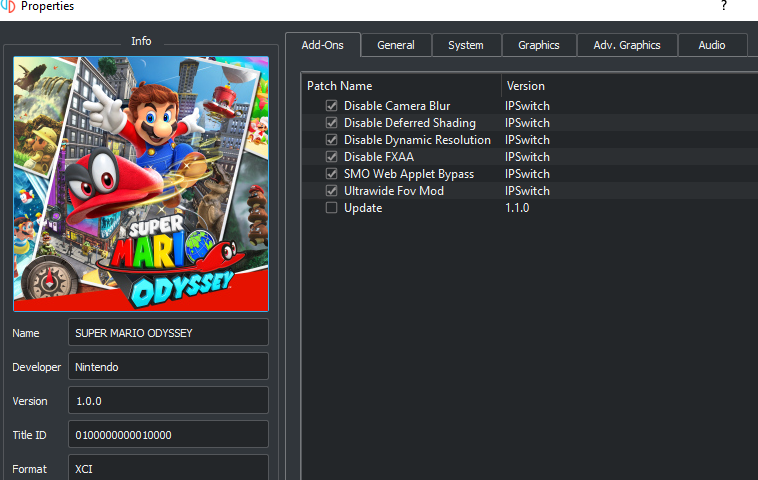Viewport: 758px width, 480px height.
Task: Click the Format field showing XCI
Action: (x=168, y=468)
